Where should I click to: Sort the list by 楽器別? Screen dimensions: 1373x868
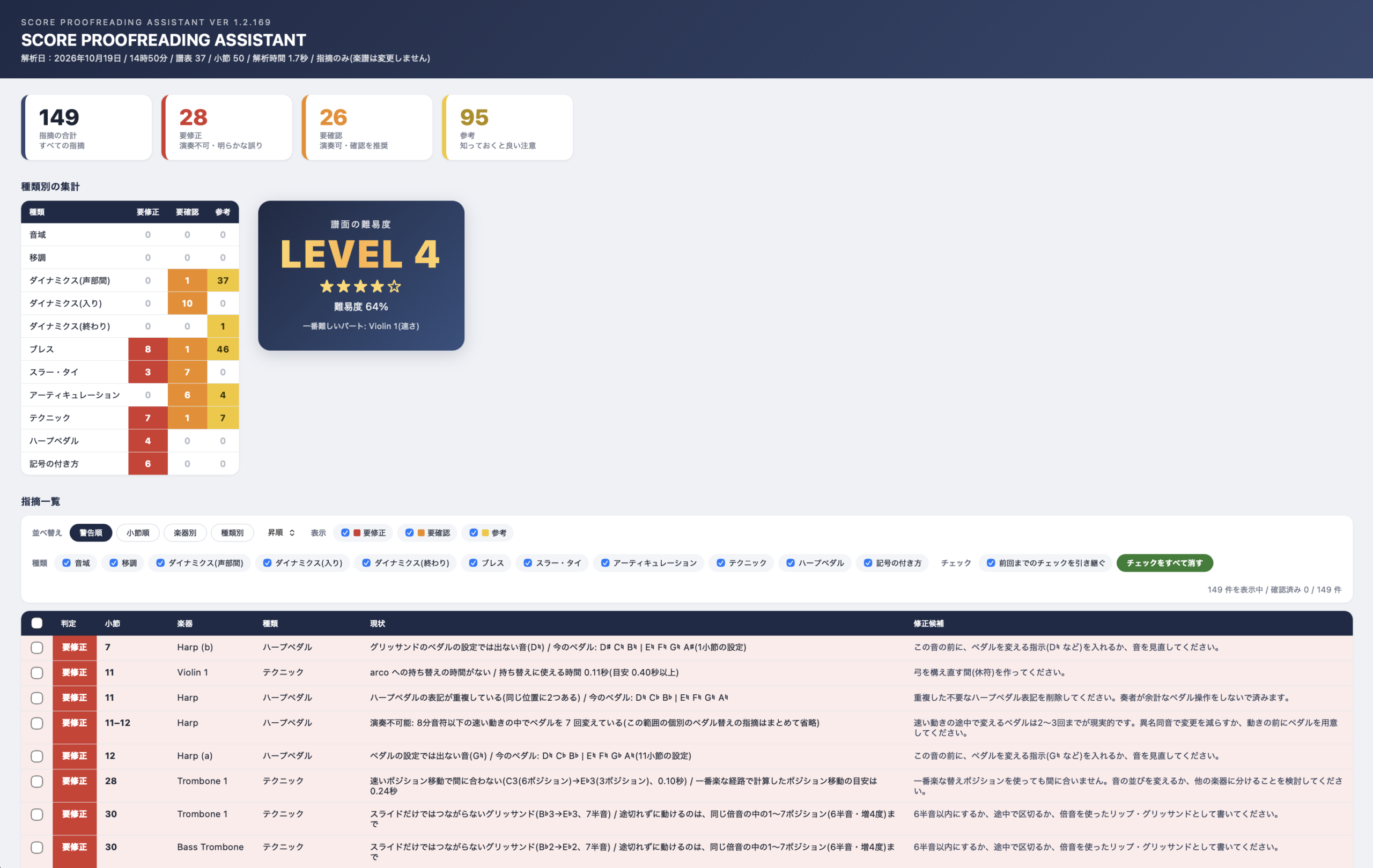click(x=184, y=533)
